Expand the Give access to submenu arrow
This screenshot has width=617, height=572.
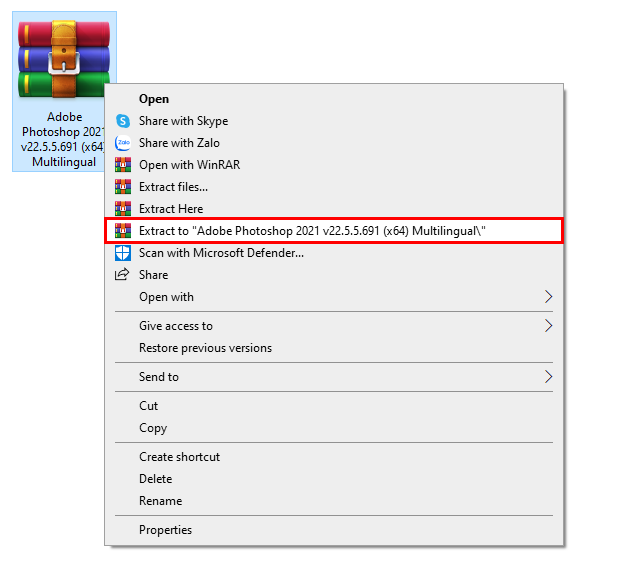pyautogui.click(x=548, y=326)
